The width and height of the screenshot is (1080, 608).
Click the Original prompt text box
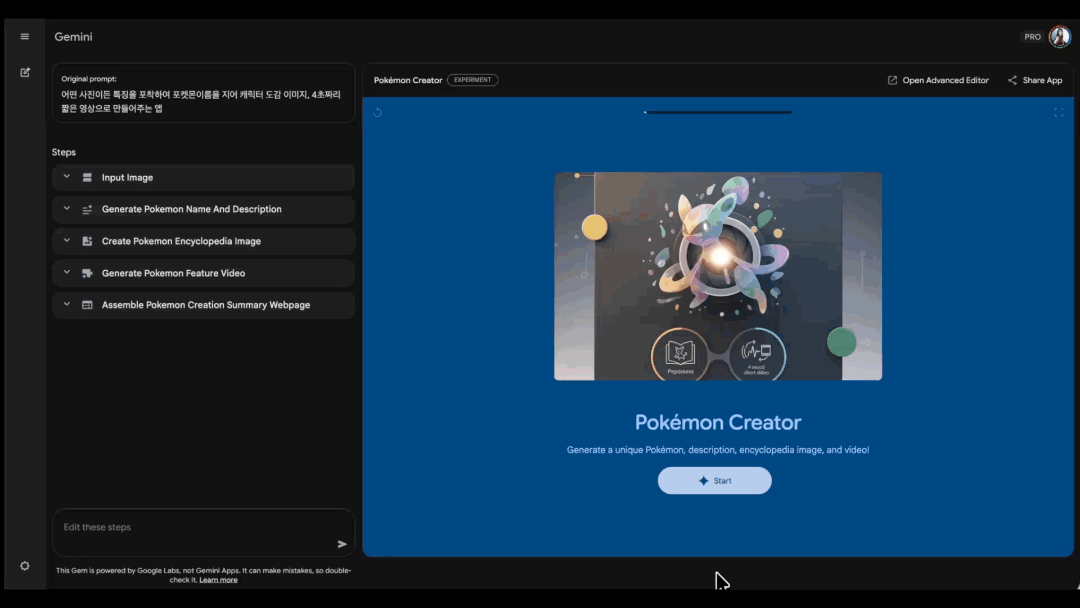point(203,94)
